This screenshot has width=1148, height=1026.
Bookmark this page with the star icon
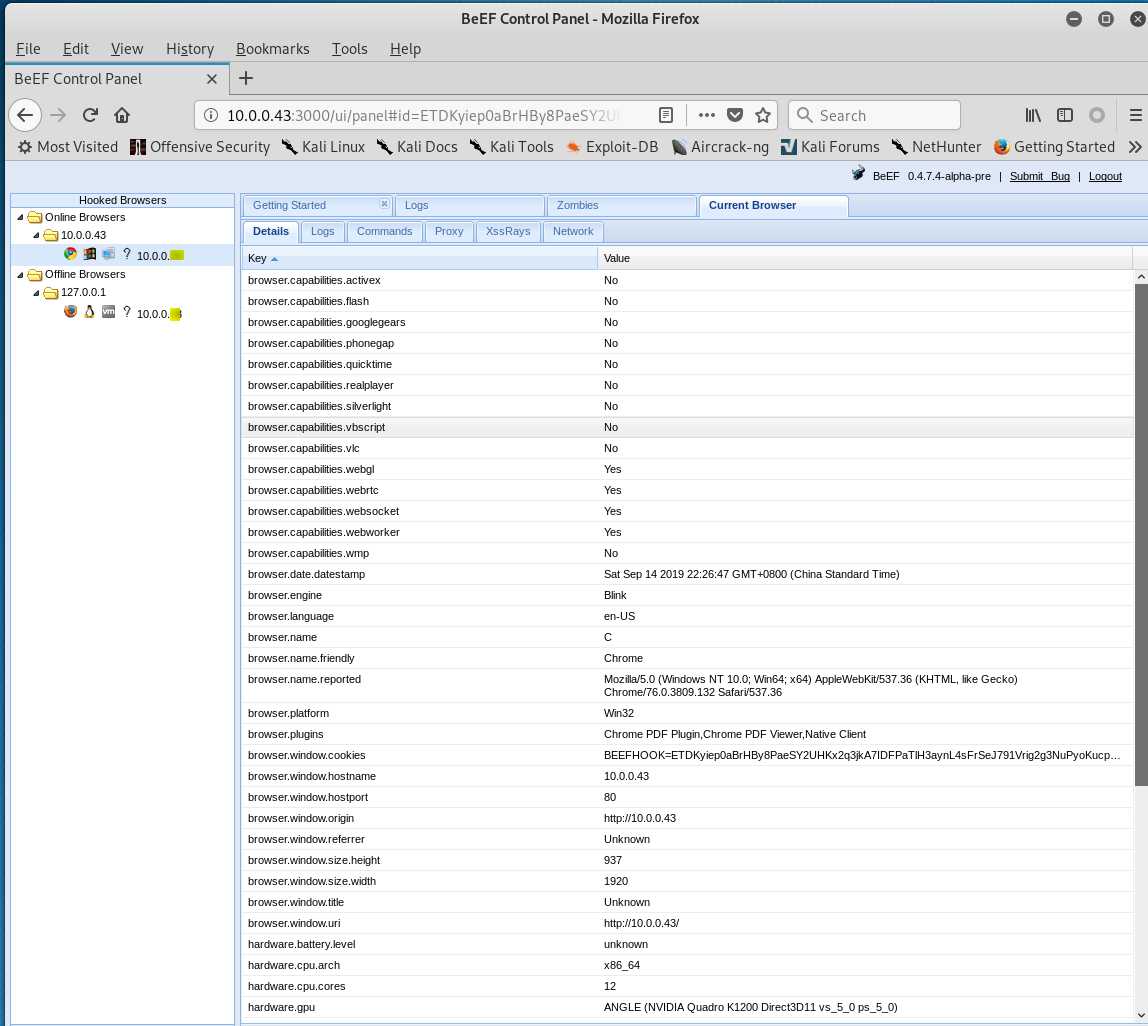click(763, 115)
